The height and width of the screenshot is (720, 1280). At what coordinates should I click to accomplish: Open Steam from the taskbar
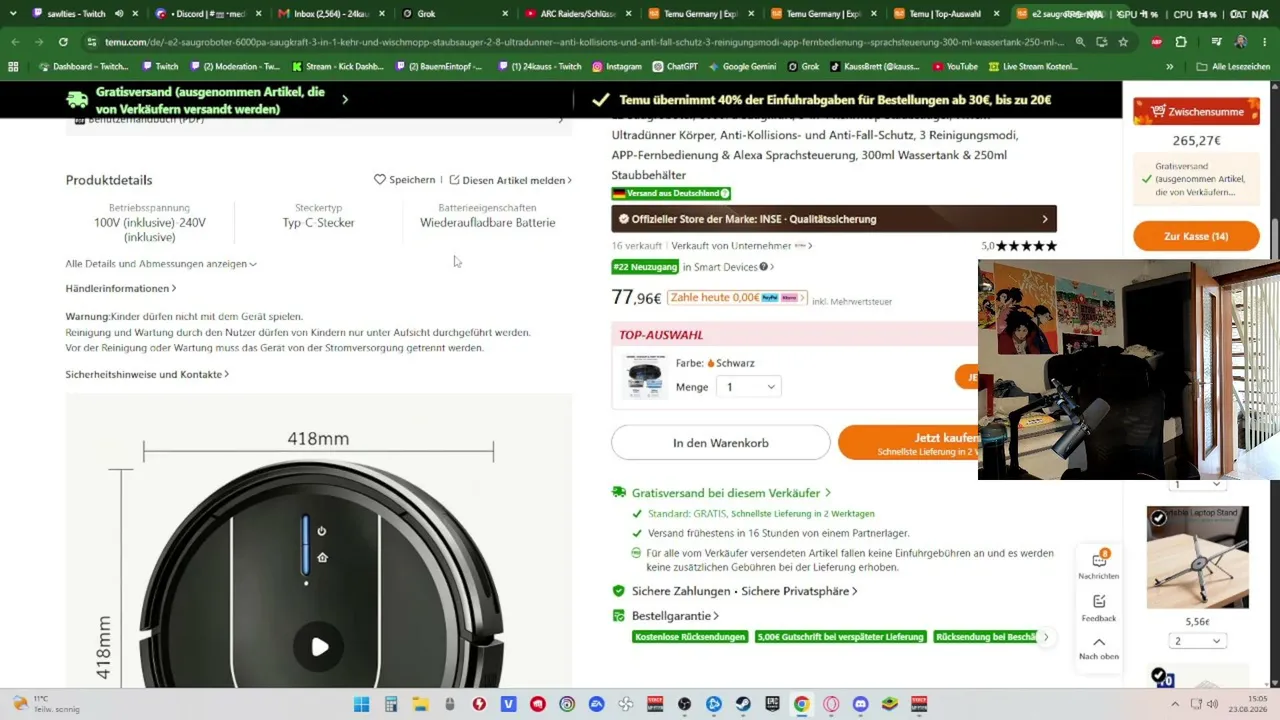click(x=743, y=704)
